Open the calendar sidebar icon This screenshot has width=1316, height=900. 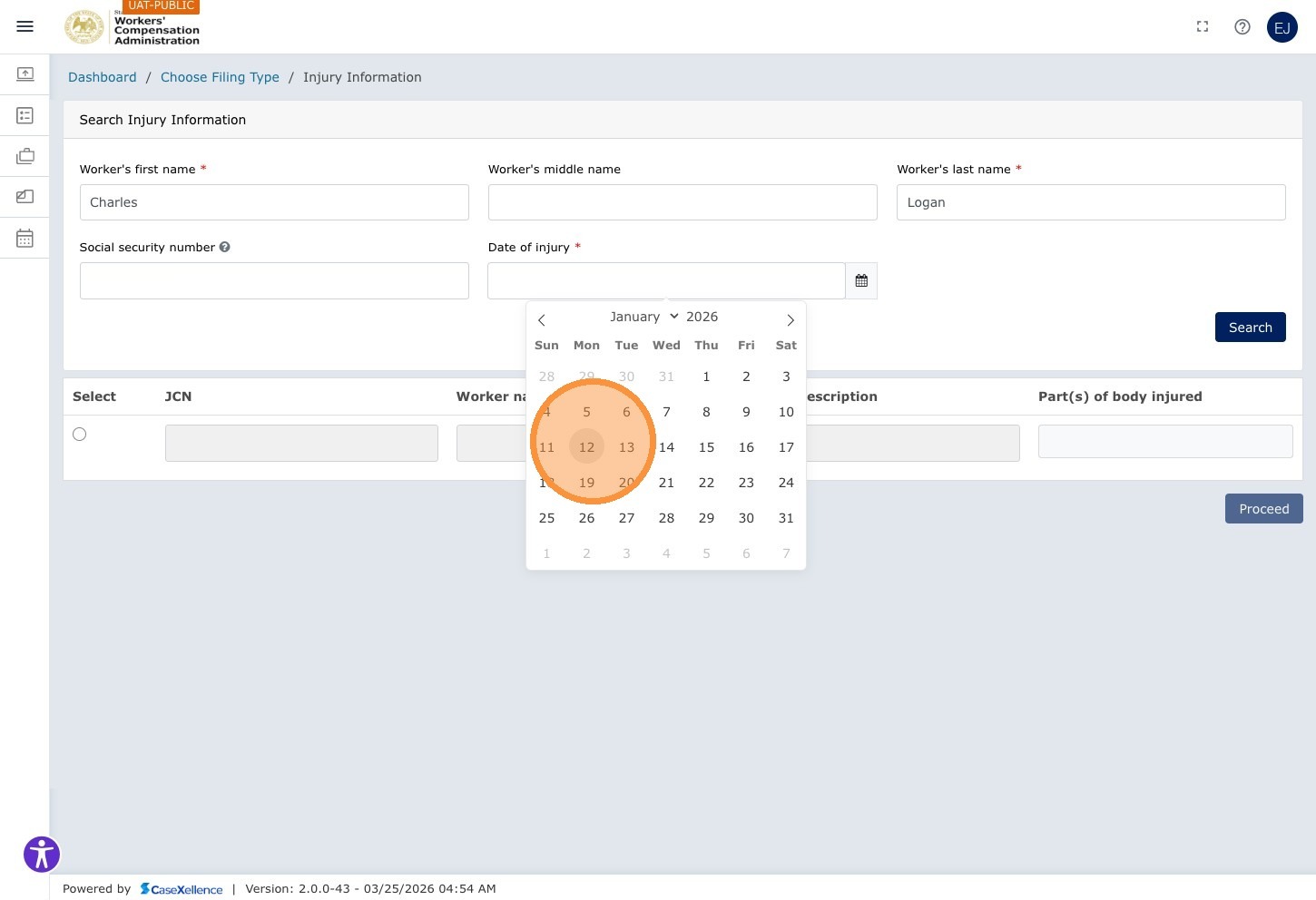(25, 239)
